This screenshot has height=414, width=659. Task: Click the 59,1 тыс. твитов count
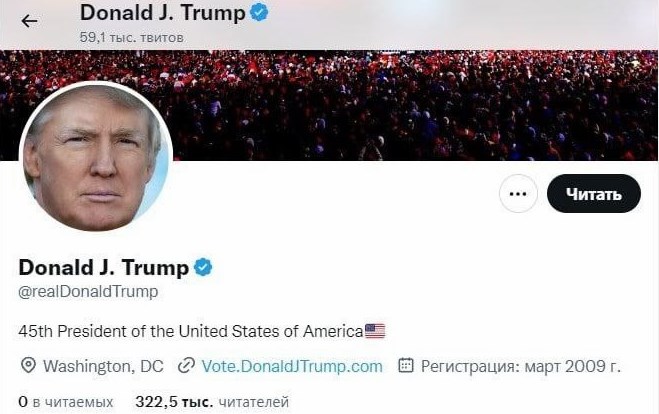[x=132, y=37]
